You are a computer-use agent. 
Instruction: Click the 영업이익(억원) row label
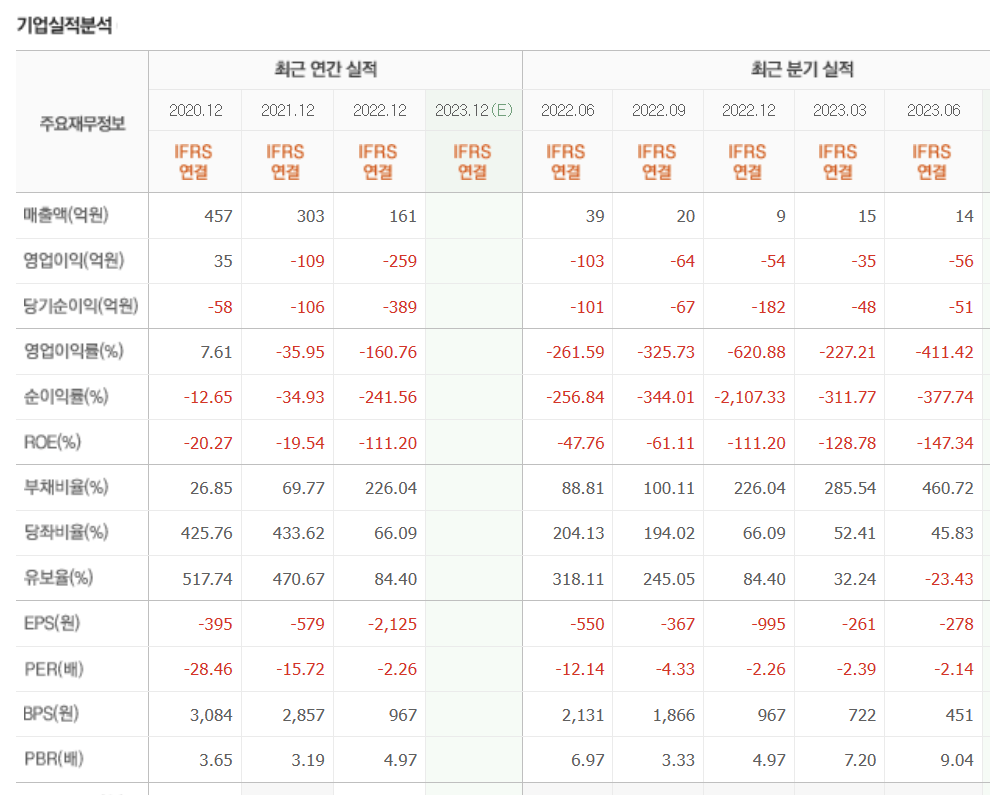[x=74, y=261]
